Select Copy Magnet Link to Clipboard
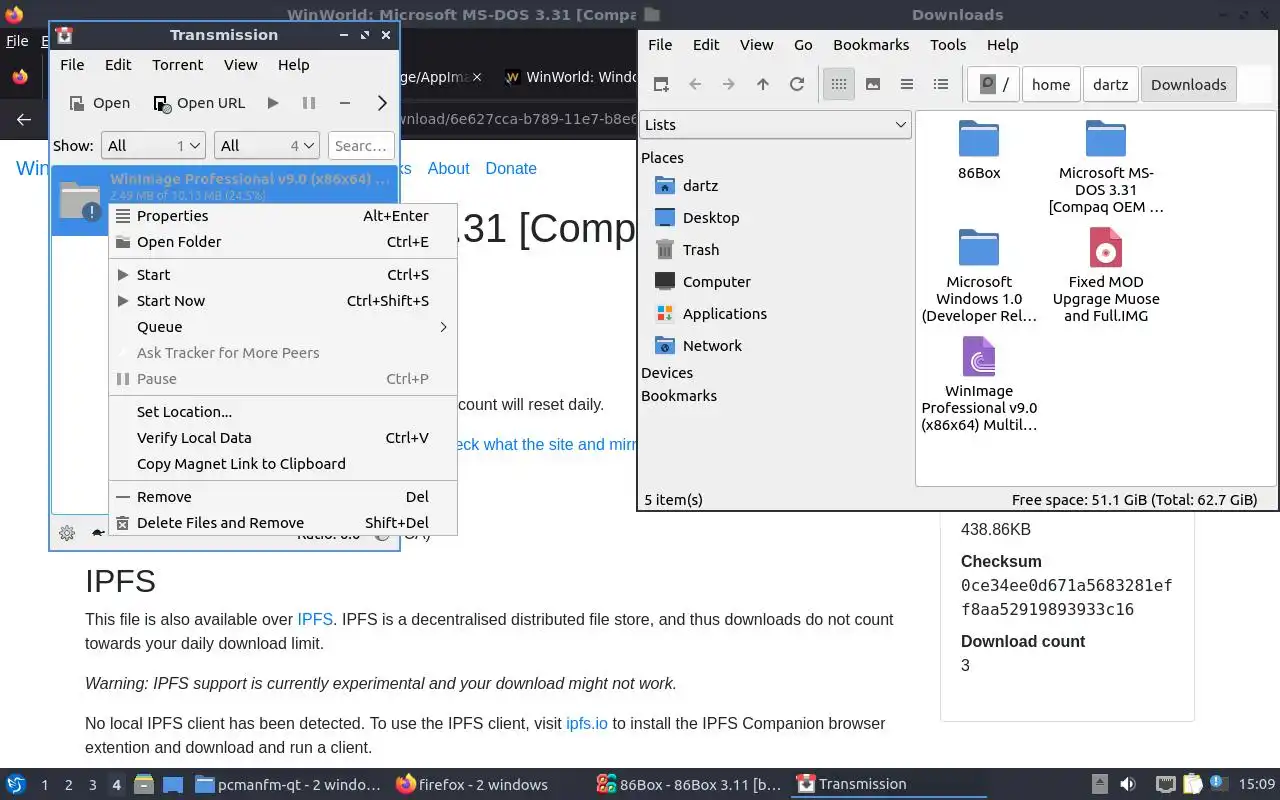The height and width of the screenshot is (800, 1280). click(x=283, y=464)
